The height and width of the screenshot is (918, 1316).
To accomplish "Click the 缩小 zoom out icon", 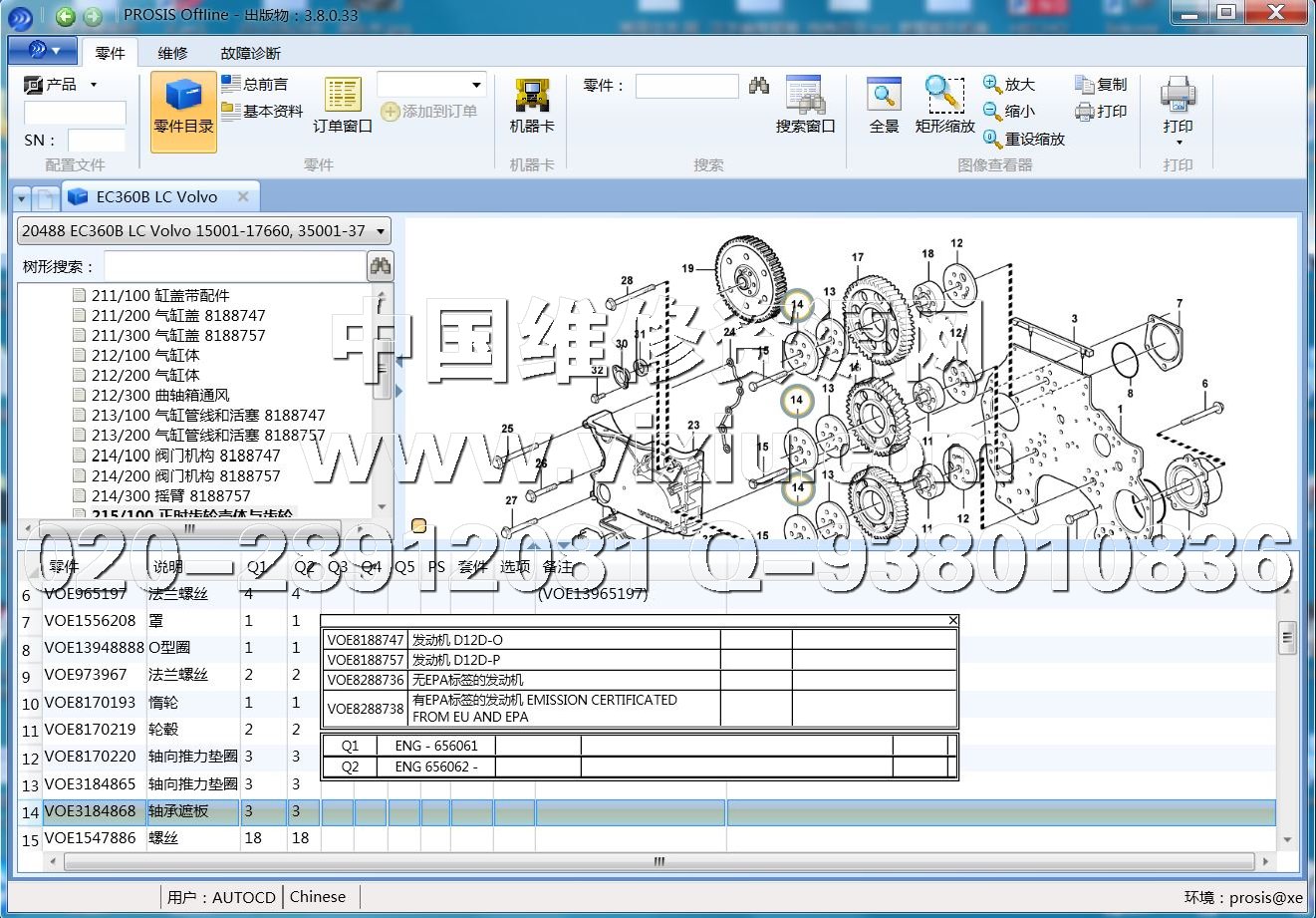I will click(x=1009, y=112).
